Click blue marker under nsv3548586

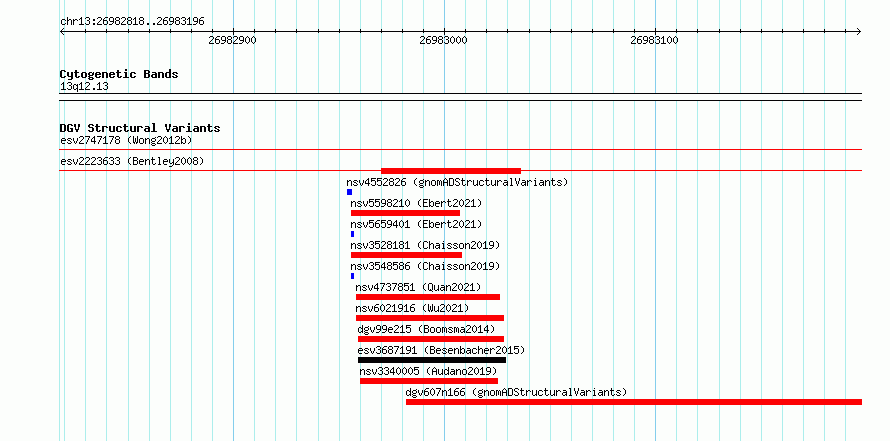coord(352,276)
